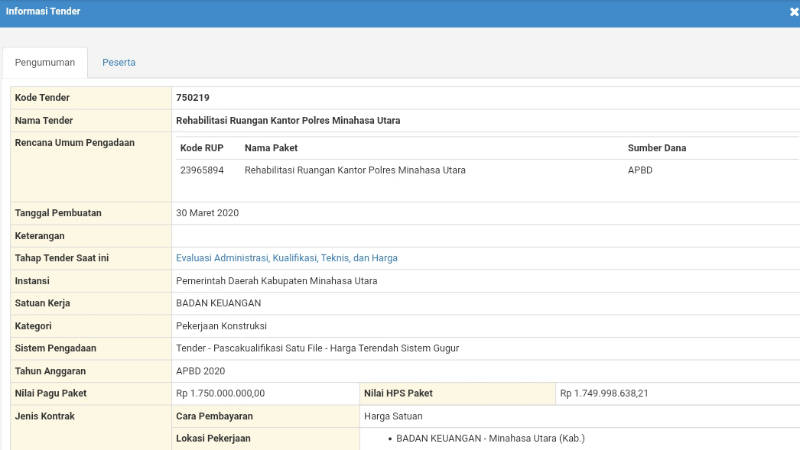This screenshot has width=800, height=450.
Task: Click Harga Satuan value
Action: click(x=393, y=416)
